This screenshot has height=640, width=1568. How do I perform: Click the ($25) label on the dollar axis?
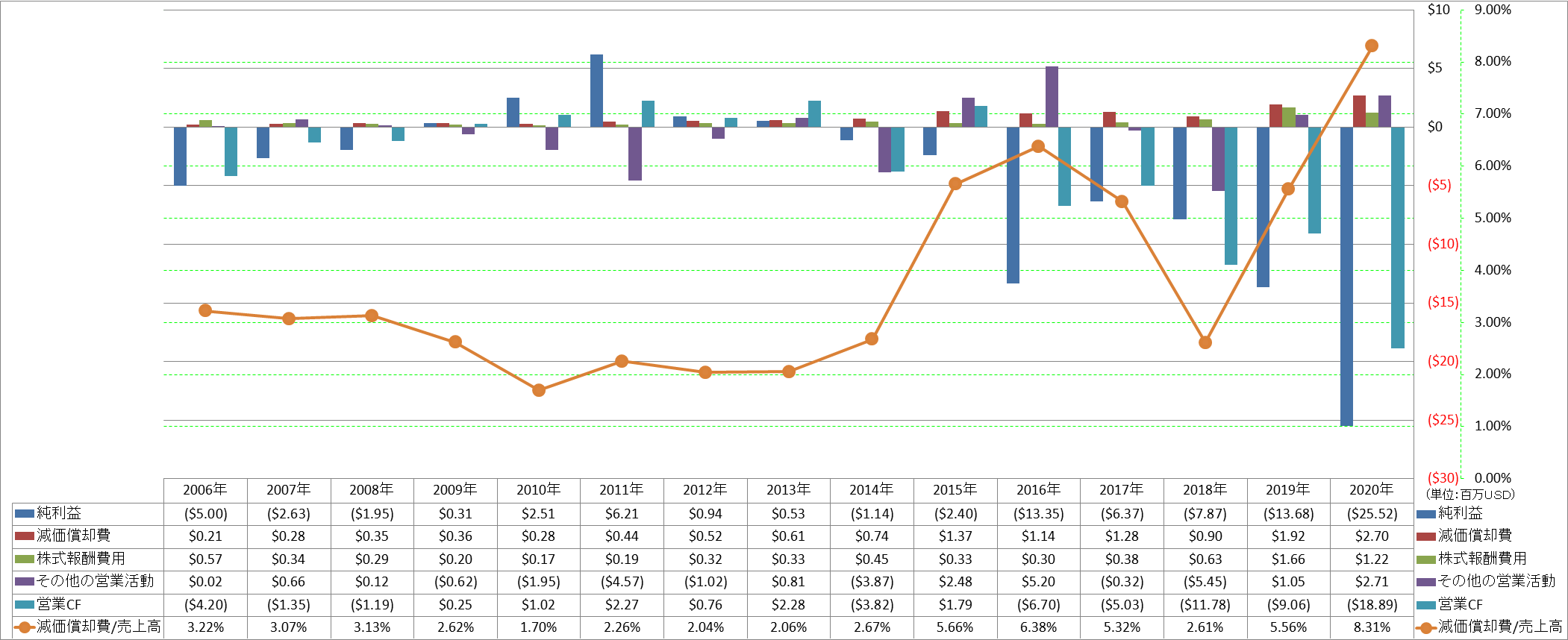1443,420
